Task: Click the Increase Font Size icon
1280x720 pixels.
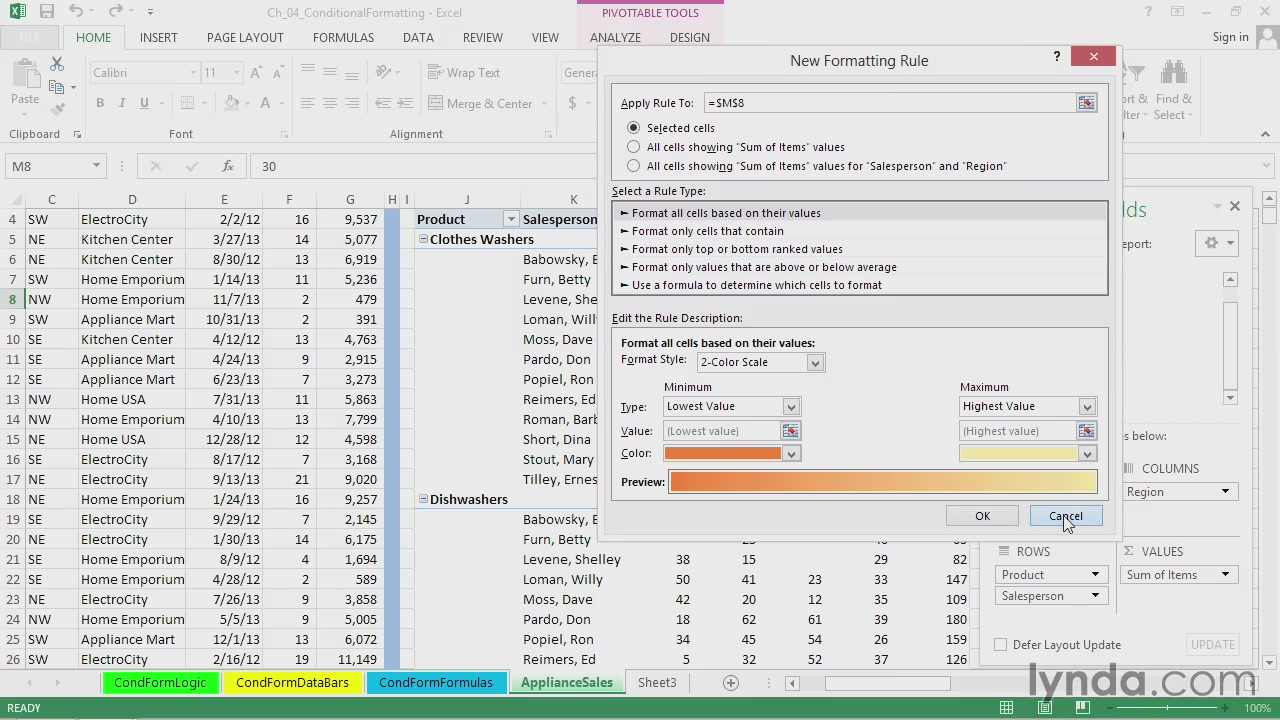Action: [x=257, y=73]
